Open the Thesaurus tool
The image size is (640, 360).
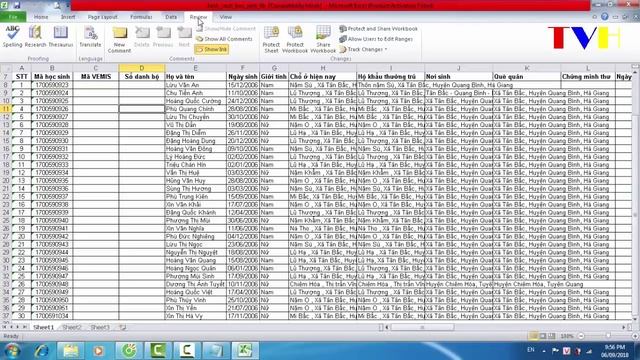tap(60, 36)
